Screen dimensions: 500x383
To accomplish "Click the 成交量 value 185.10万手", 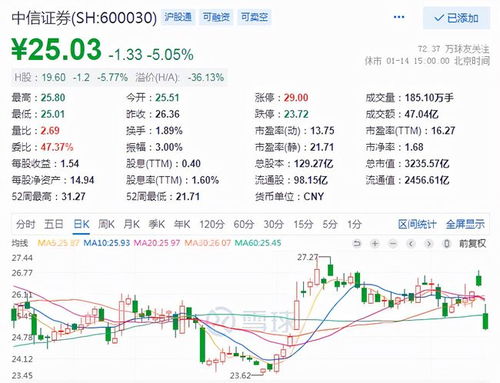I will tap(429, 98).
